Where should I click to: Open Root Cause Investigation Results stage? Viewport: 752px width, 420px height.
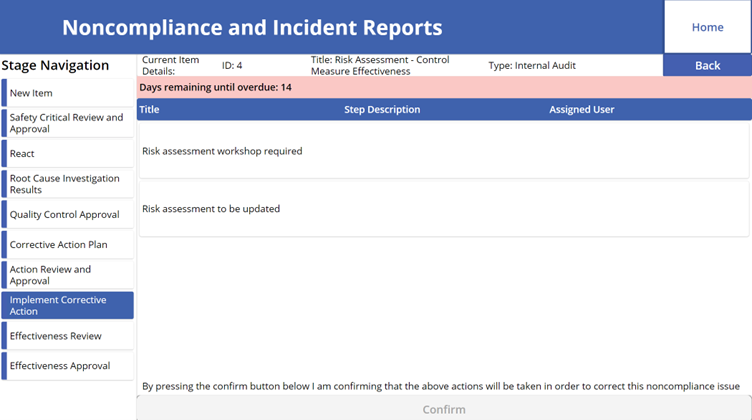[x=68, y=184]
